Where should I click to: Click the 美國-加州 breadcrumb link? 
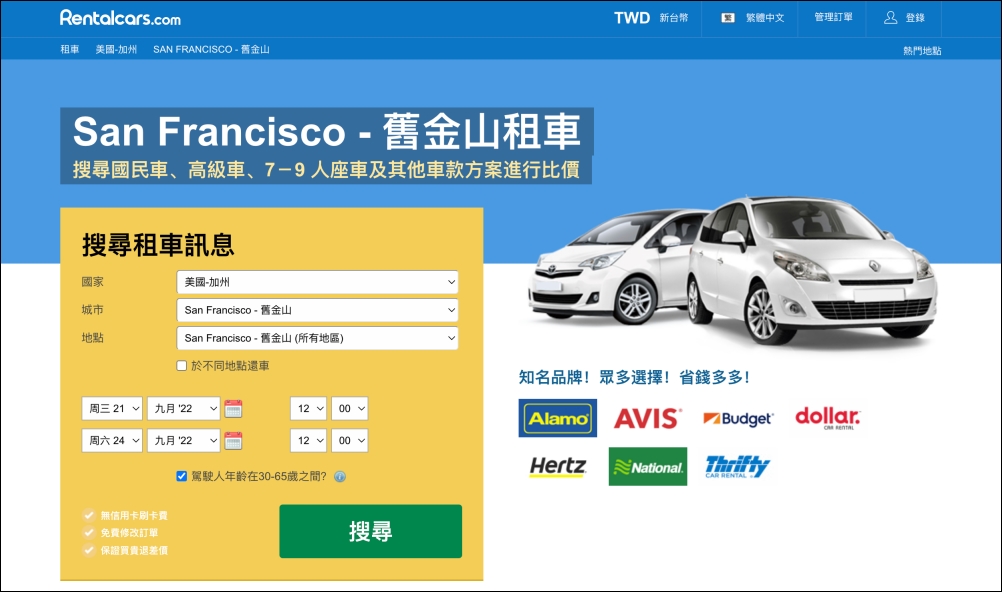[116, 49]
